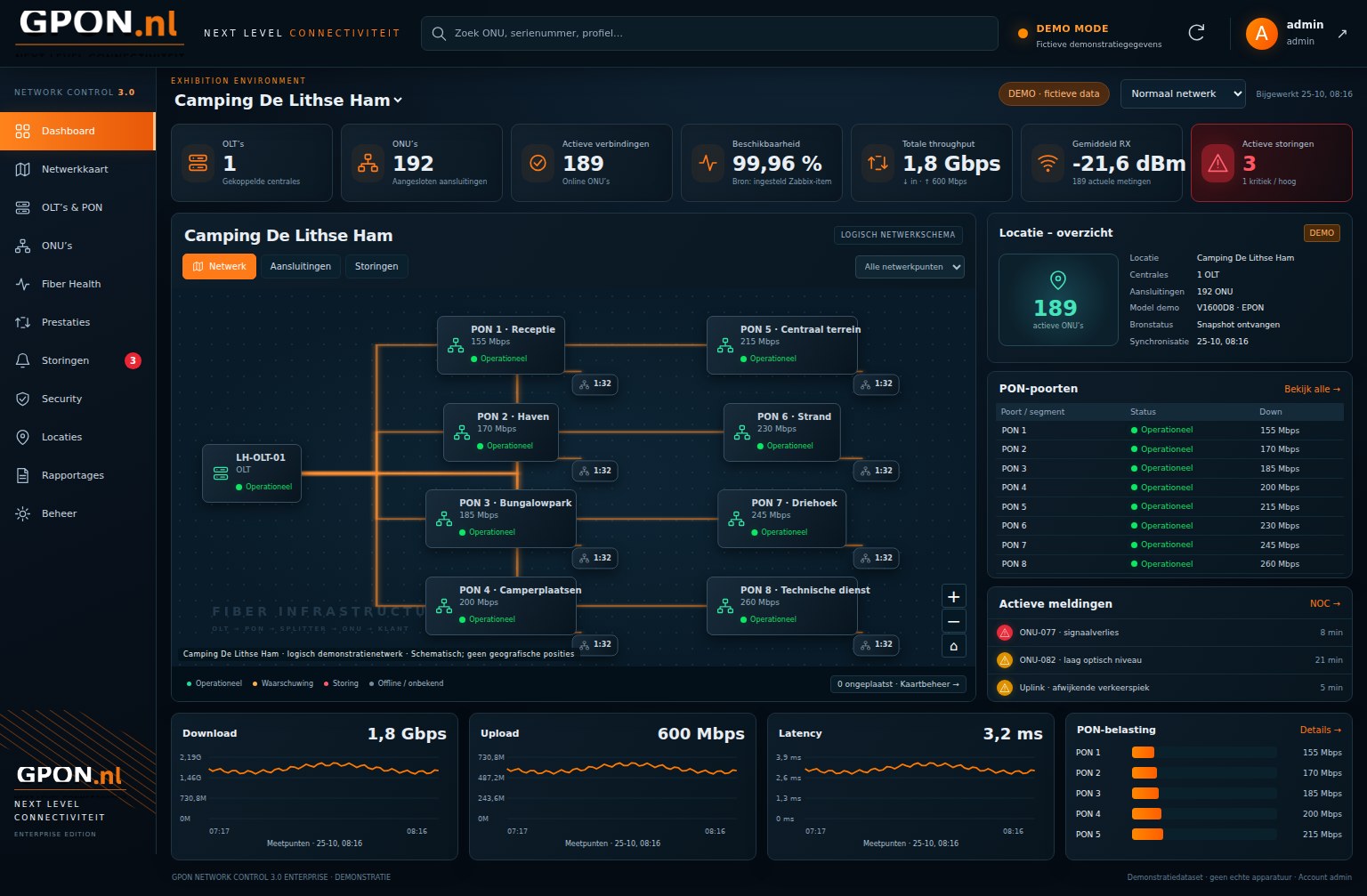Viewport: 1367px width, 896px height.
Task: Open the Normaal netwerk dropdown
Action: (x=1183, y=93)
